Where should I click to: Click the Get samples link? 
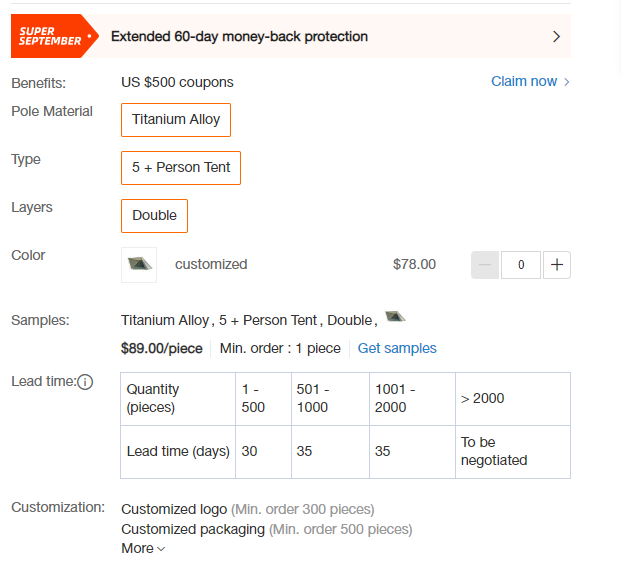pyautogui.click(x=397, y=348)
